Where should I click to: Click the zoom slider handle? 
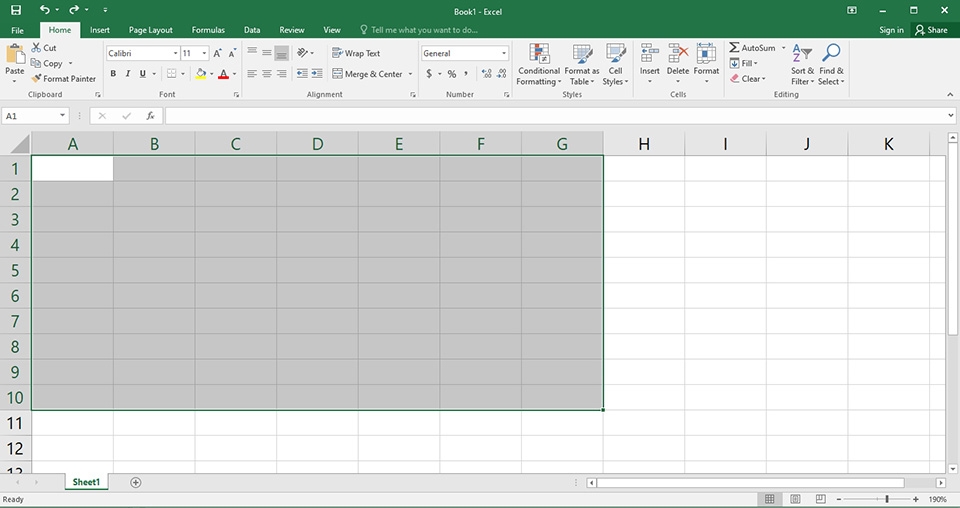887,499
